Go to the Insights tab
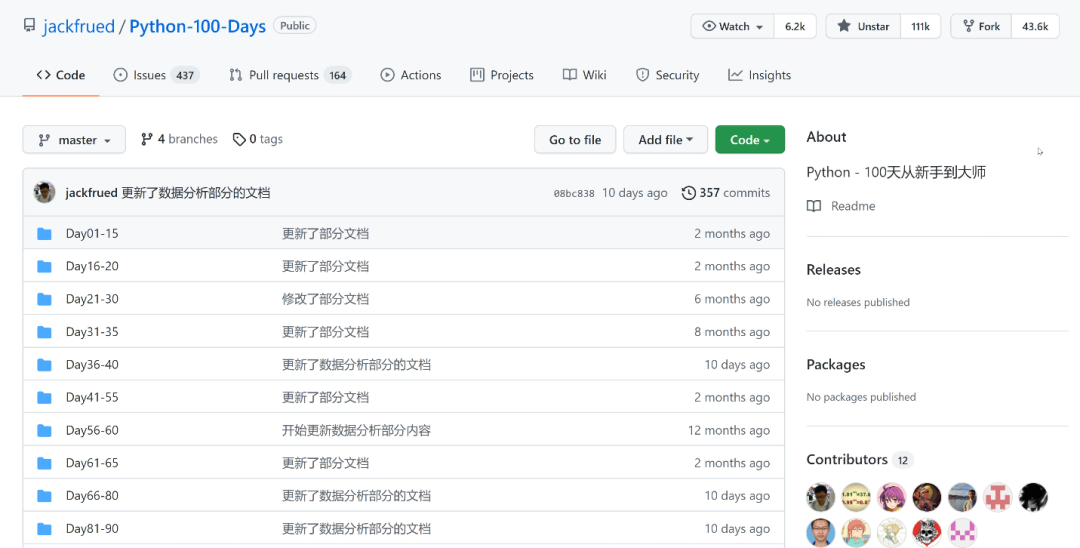The height and width of the screenshot is (548, 1080). [x=759, y=75]
